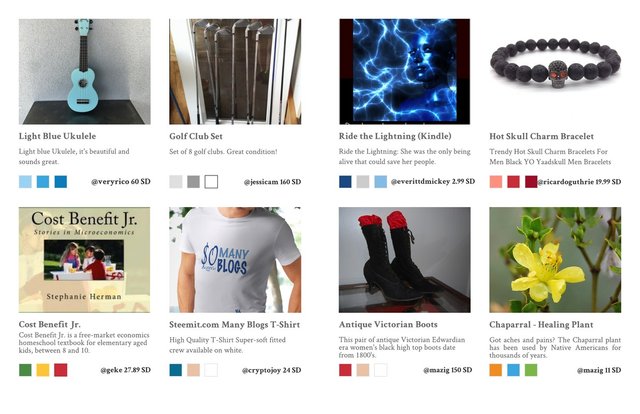Open seller @jessicam 160 SD link
The width and height of the screenshot is (640, 414).
coord(272,182)
